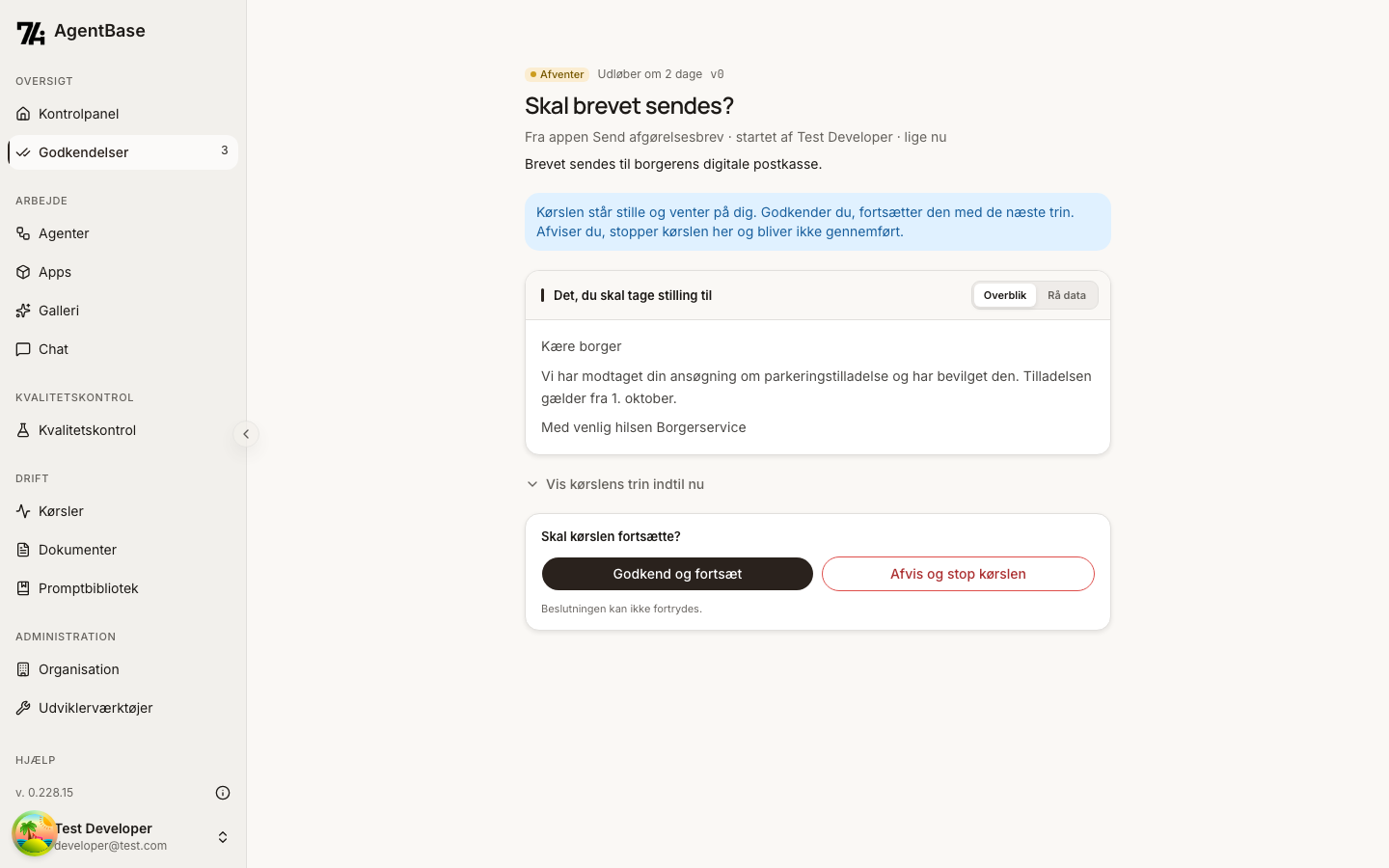
Task: Click Afvis og stop kørslen button
Action: (958, 574)
